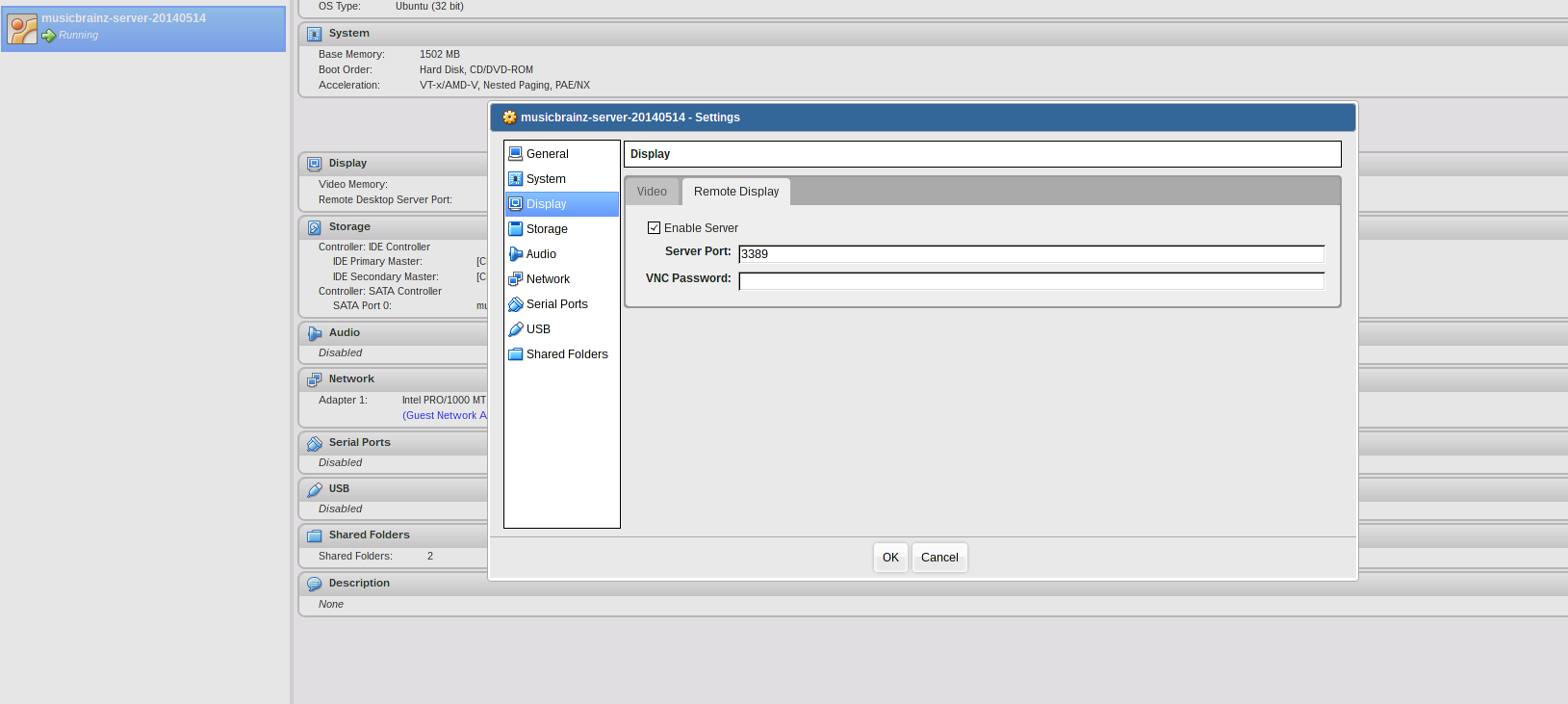Click 'Controller: SATA Controller' row
Image resolution: width=1568 pixels, height=704 pixels.
click(x=380, y=291)
